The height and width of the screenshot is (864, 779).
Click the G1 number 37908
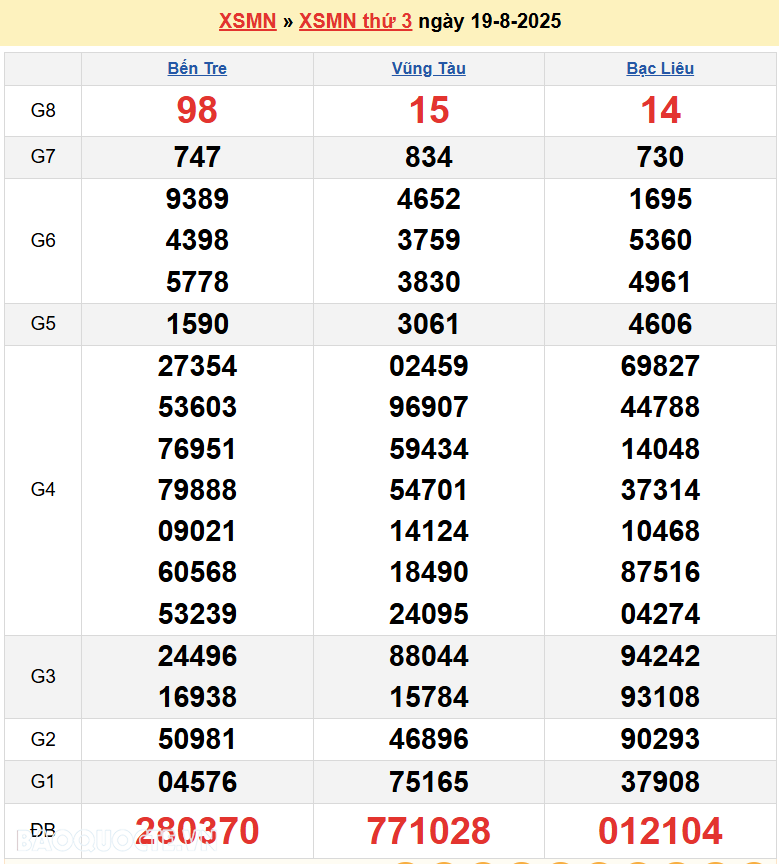(660, 782)
